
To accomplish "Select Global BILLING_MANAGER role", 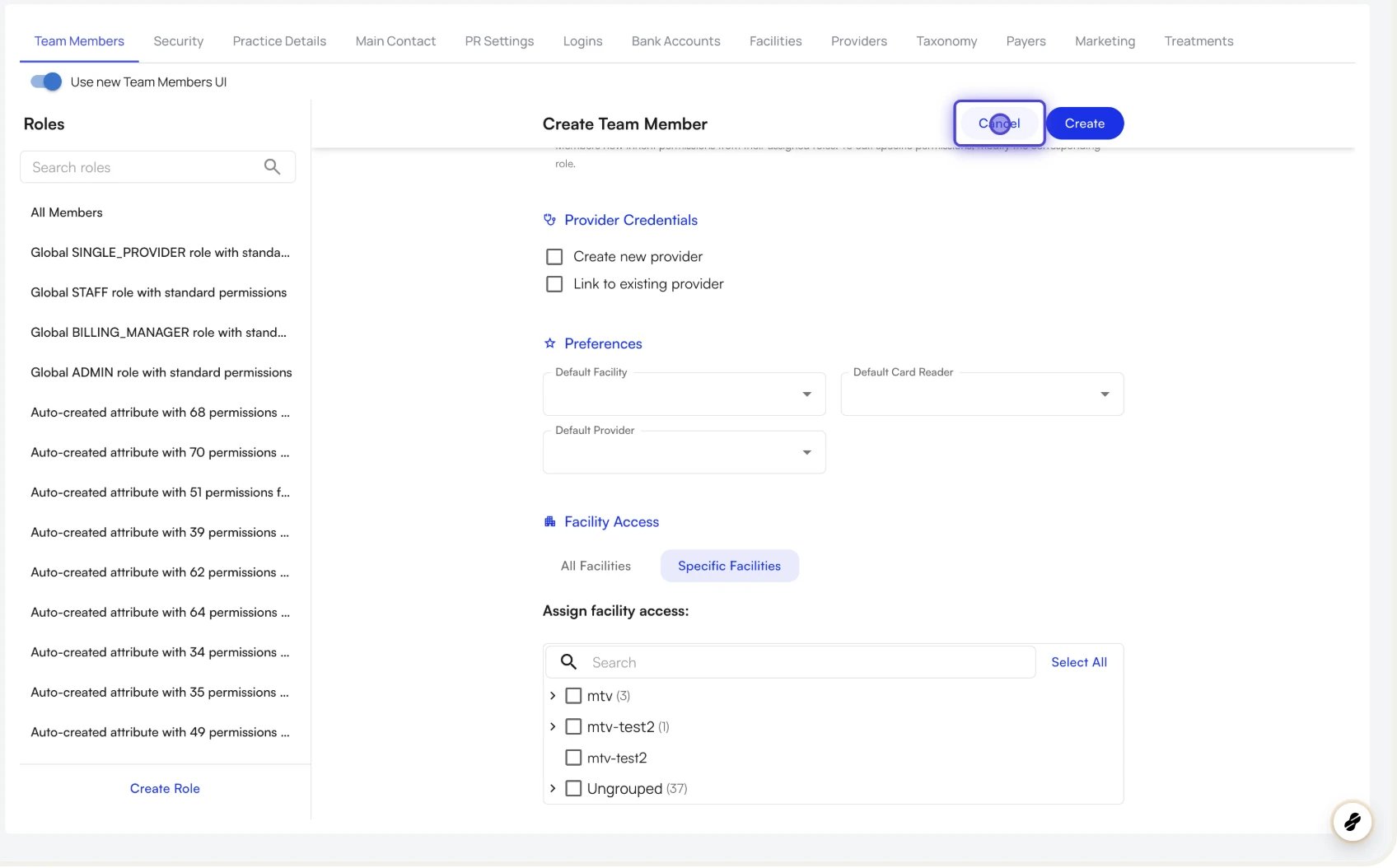I will pyautogui.click(x=157, y=332).
